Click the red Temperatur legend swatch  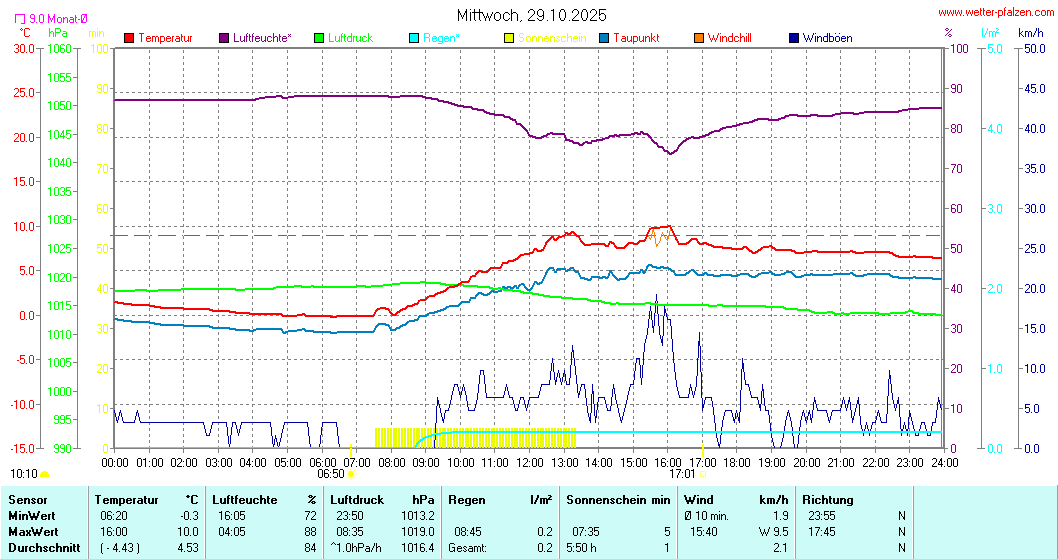click(x=129, y=38)
